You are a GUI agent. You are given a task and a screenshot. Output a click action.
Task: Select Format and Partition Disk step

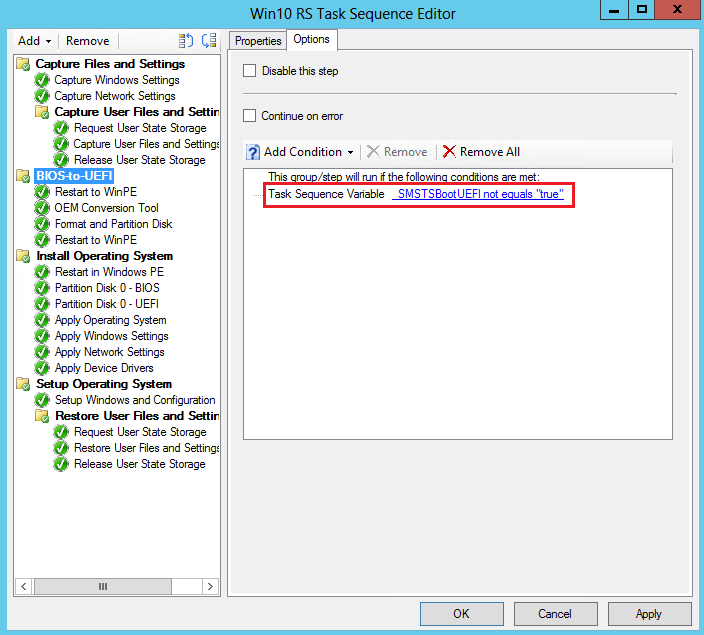point(113,224)
